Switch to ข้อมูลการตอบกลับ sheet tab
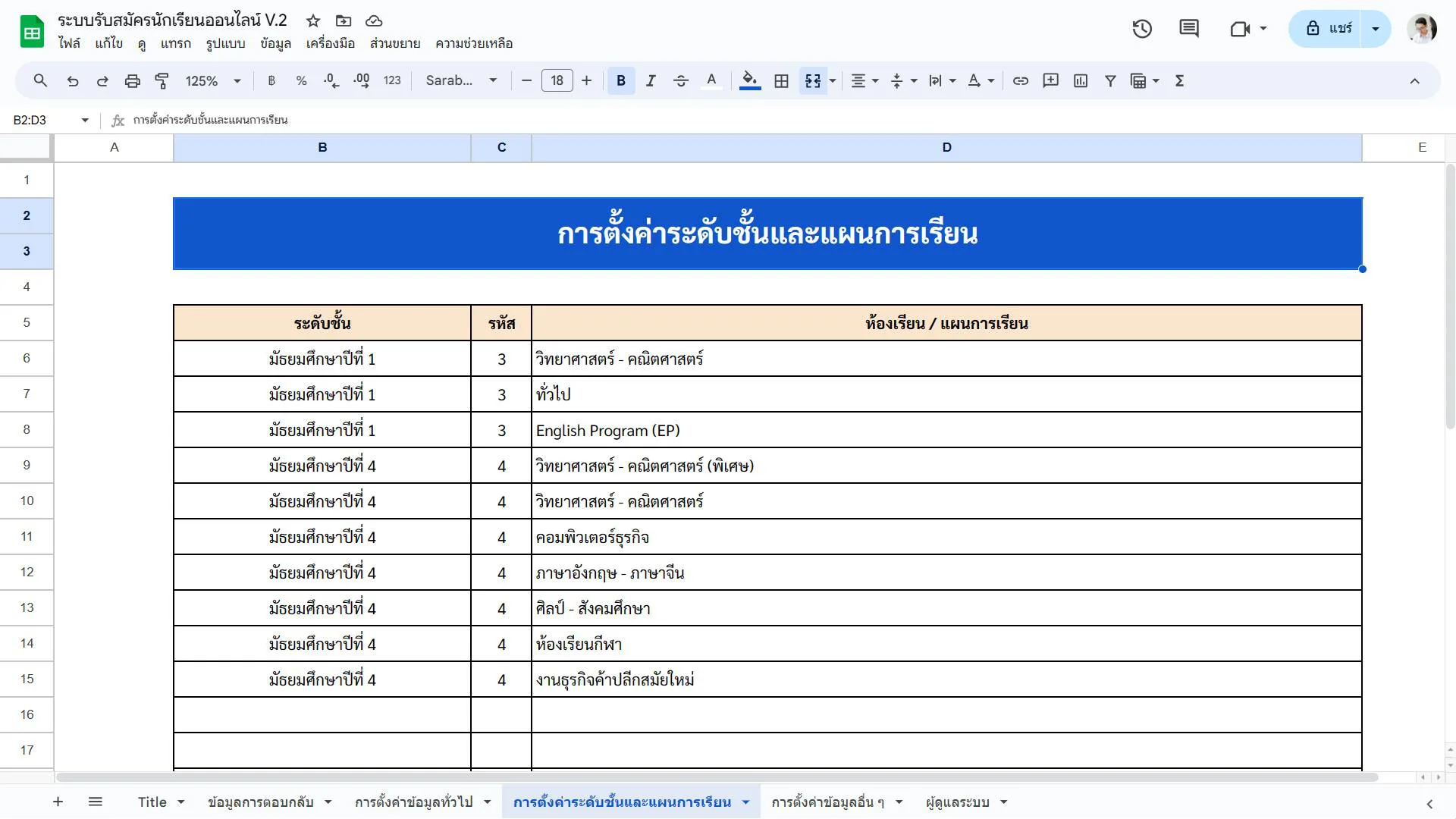This screenshot has height=819, width=1456. click(260, 802)
